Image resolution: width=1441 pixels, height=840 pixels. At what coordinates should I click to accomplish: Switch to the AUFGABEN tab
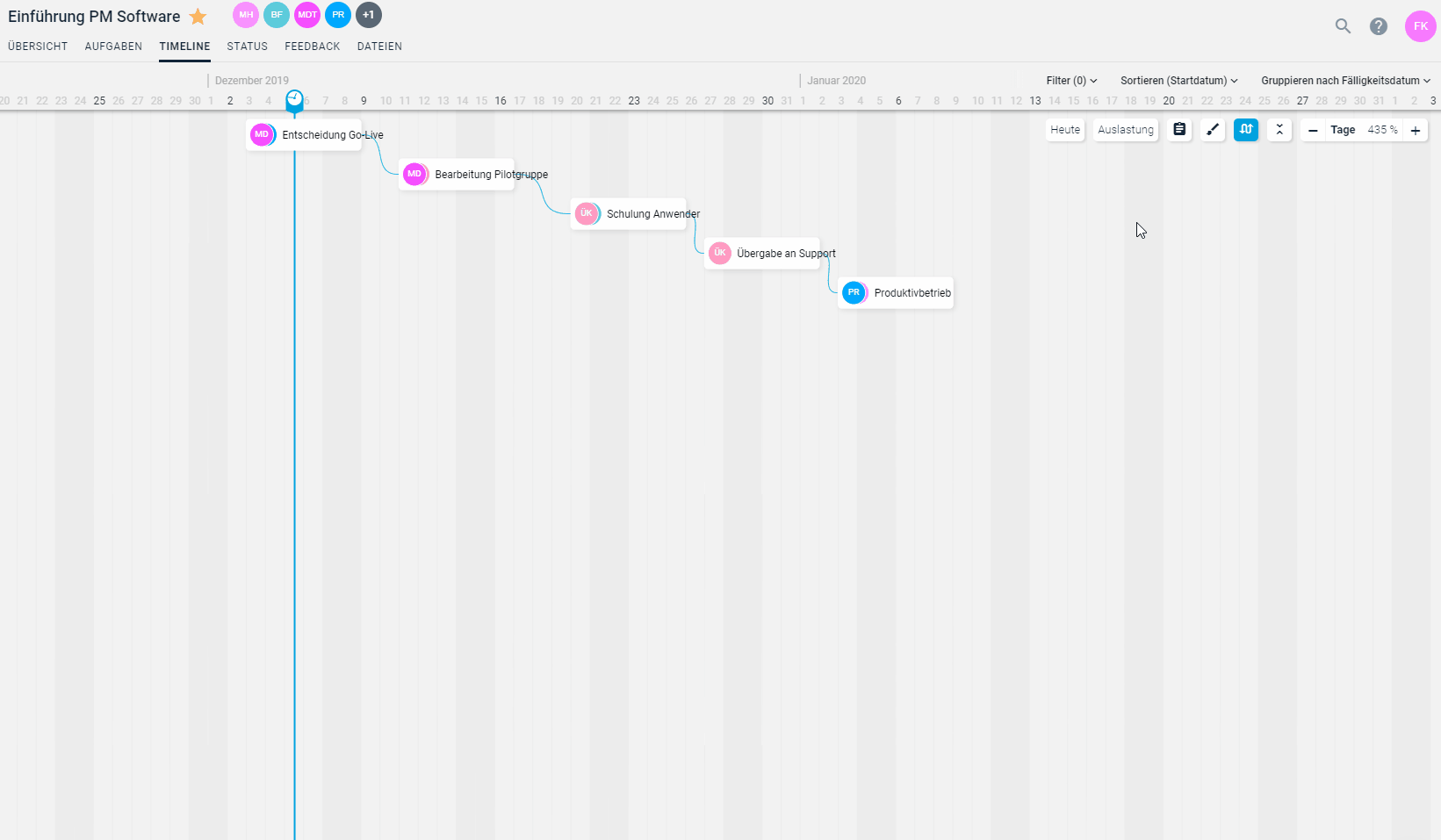113,47
